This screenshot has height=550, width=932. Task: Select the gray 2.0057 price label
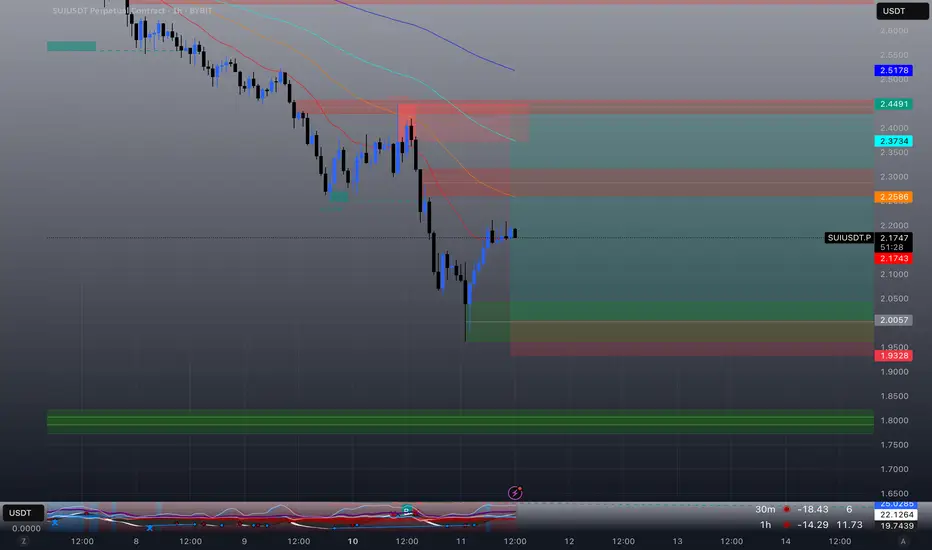coord(893,320)
